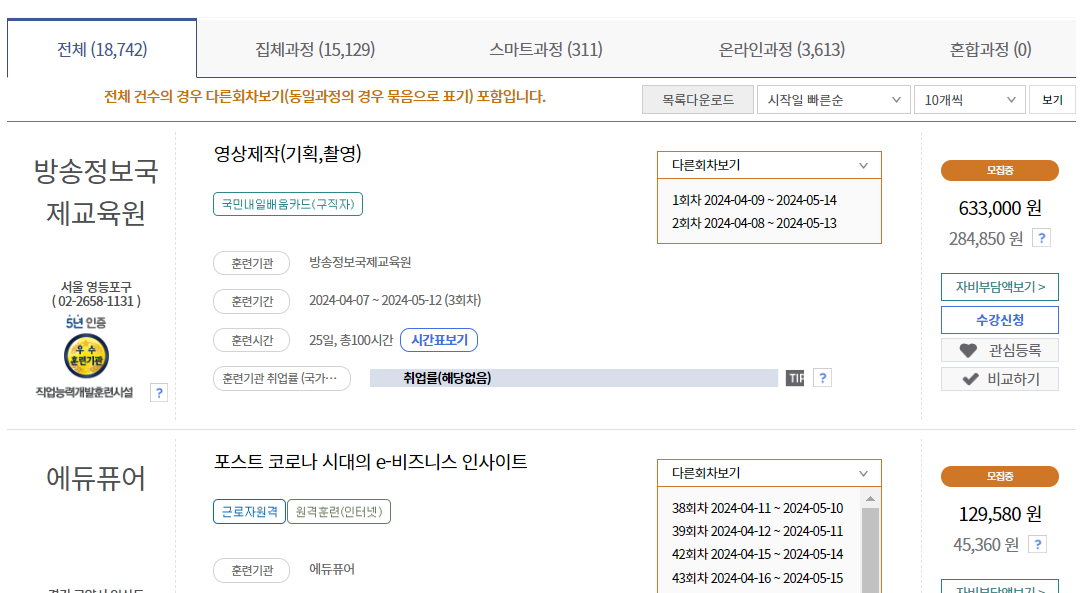Click the 633,000 원 price text
Viewport: 1091px width, 593px height.
click(x=1000, y=208)
